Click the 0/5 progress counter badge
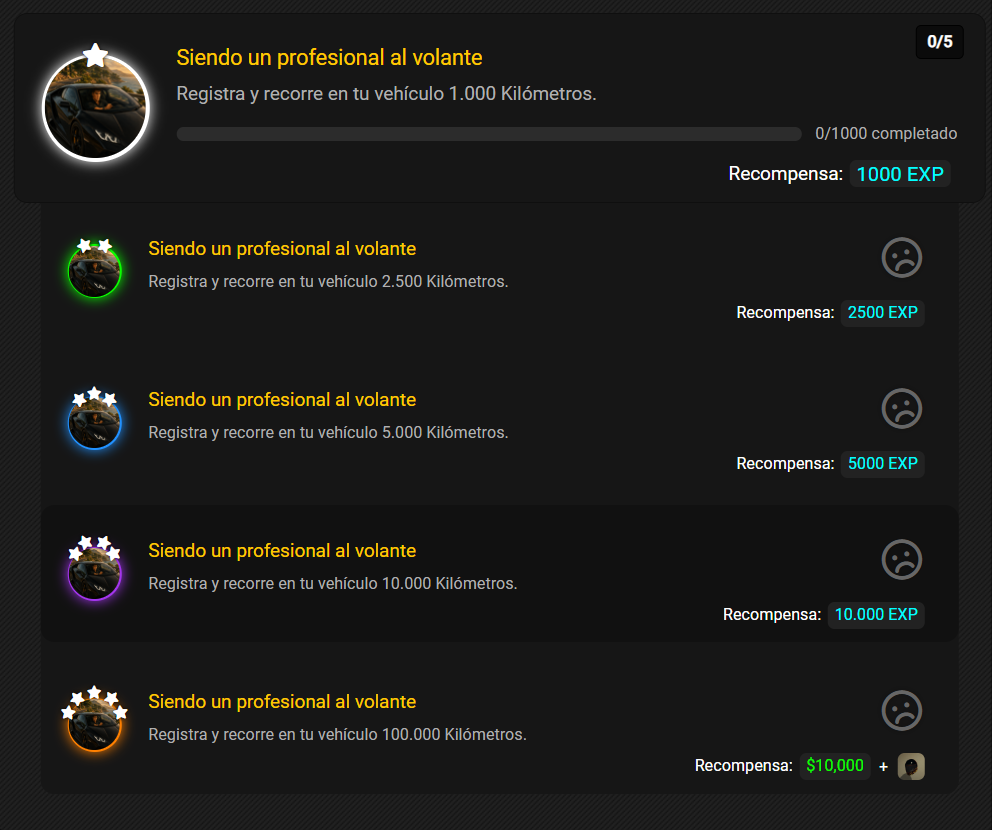Viewport: 992px width, 830px height. 939,42
